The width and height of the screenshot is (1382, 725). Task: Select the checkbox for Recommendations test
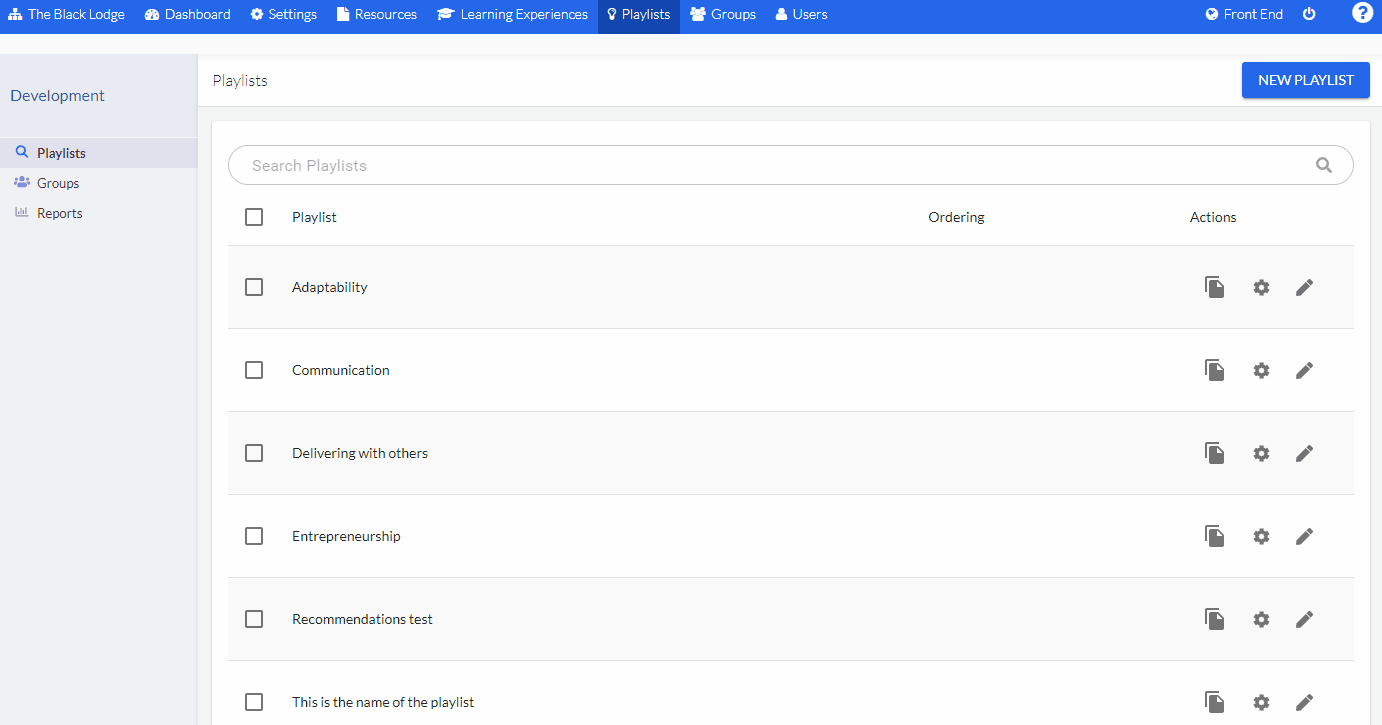click(253, 619)
